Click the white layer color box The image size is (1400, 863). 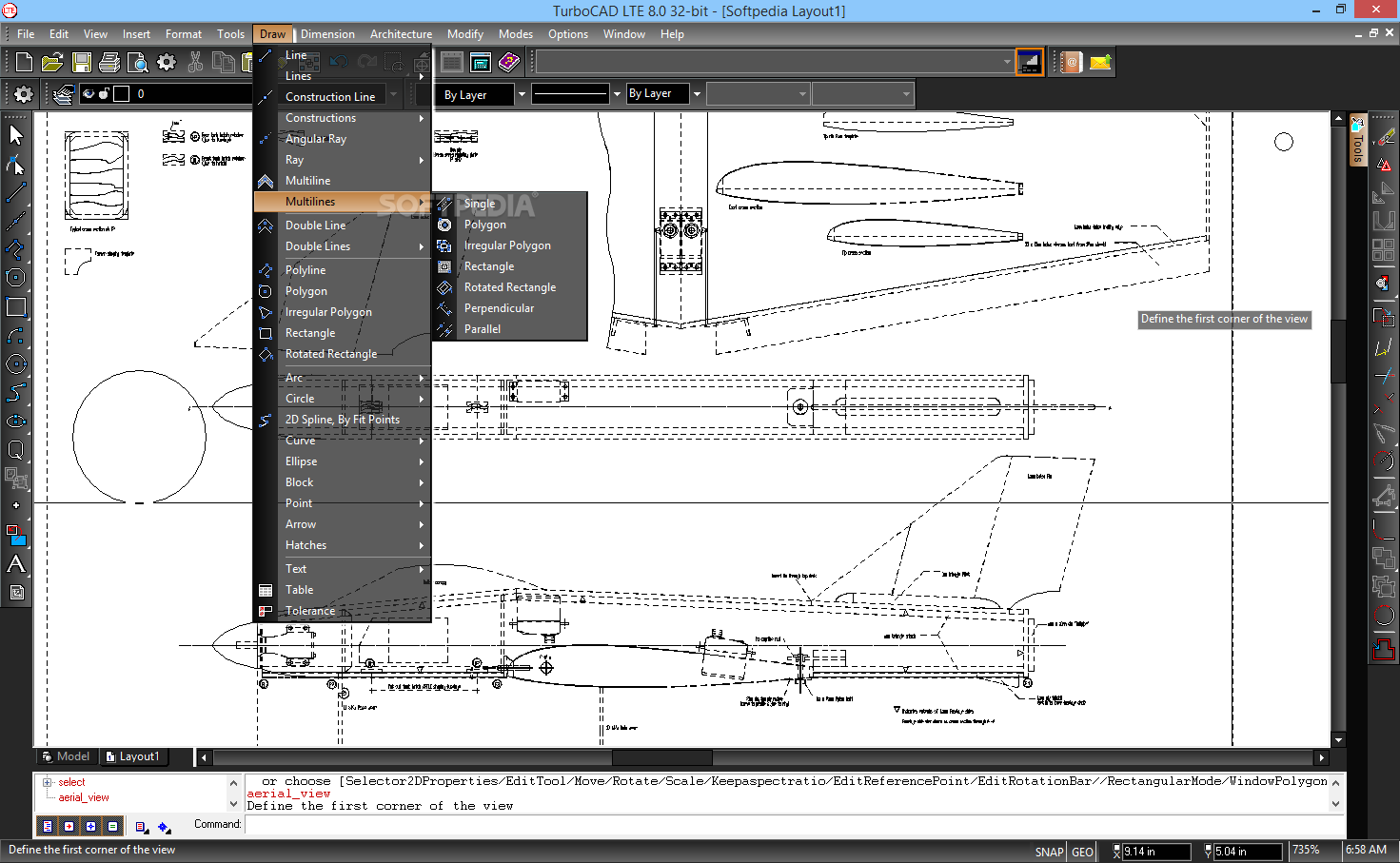click(122, 93)
